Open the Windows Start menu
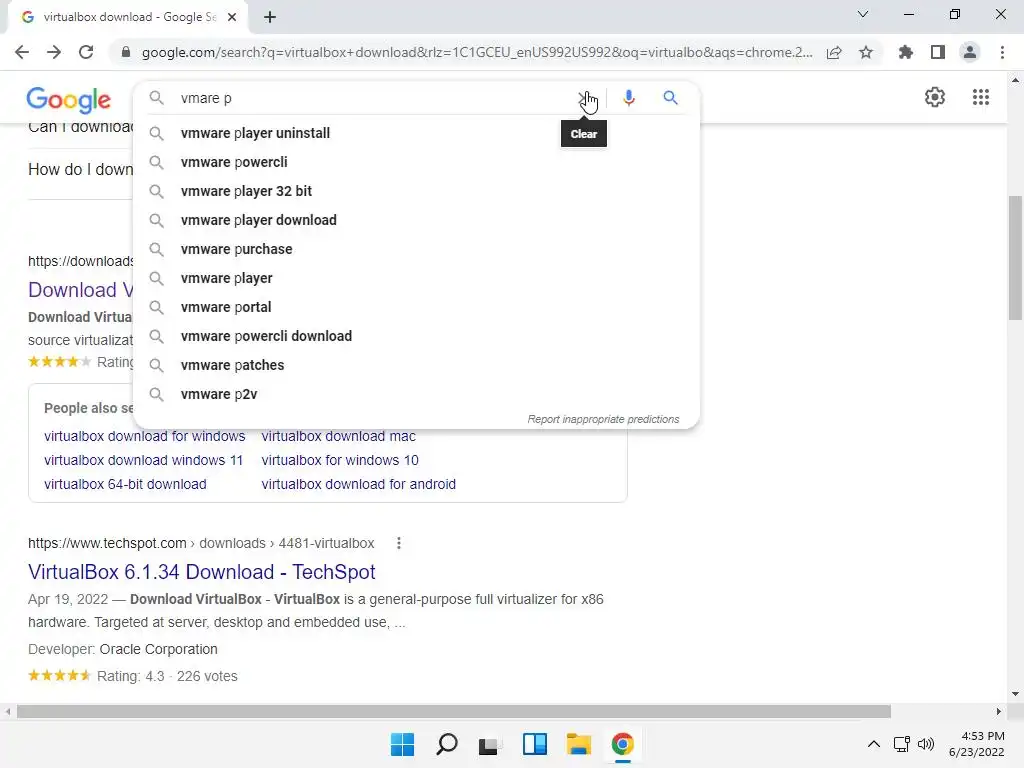 [x=402, y=744]
